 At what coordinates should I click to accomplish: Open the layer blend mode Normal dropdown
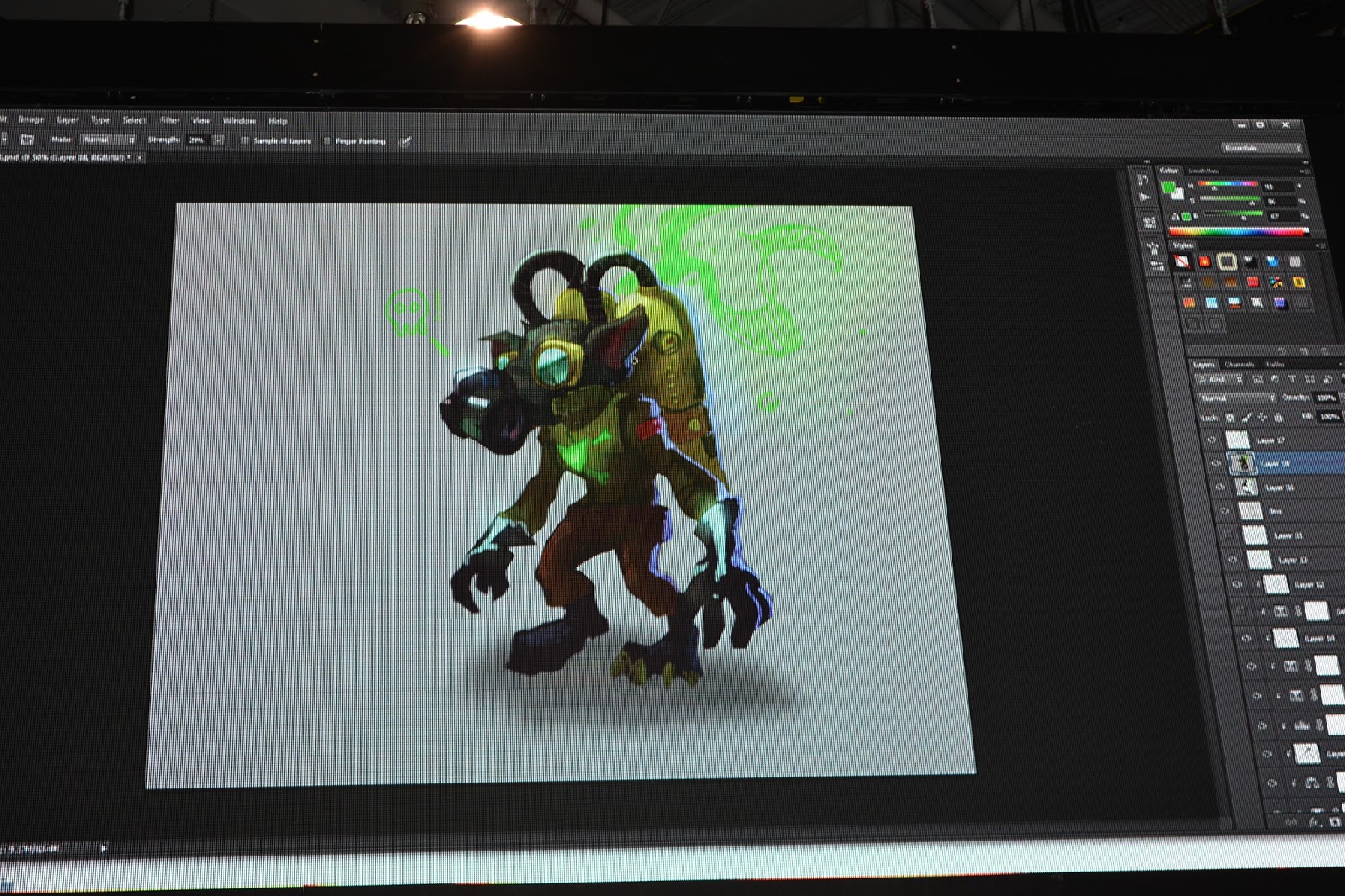point(1237,398)
